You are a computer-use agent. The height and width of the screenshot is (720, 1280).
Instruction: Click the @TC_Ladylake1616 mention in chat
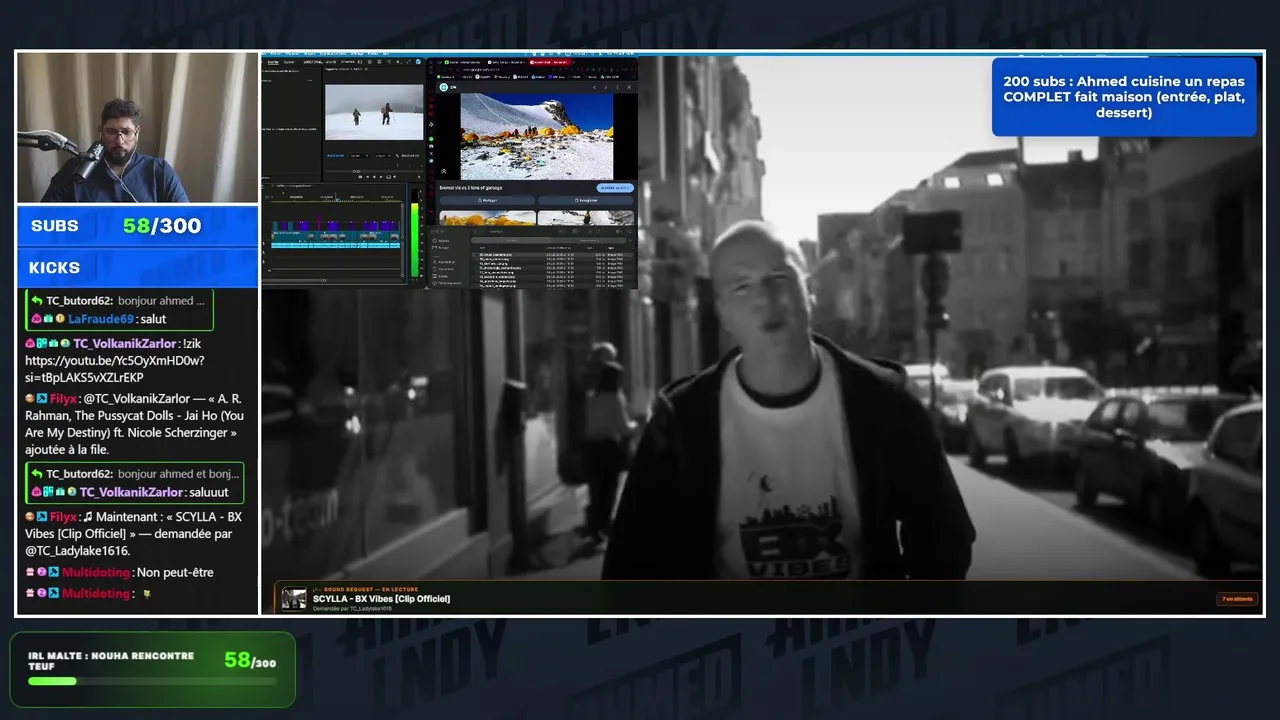tap(77, 551)
